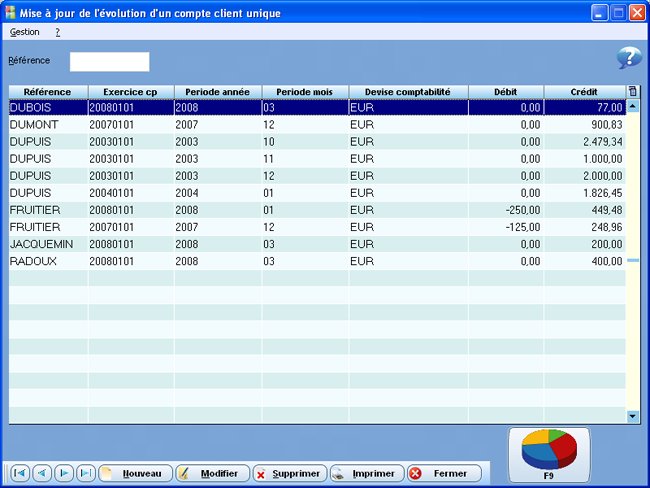Click exercice 20070101 in the DUMONT row
Viewport: 650px width, 488px height.
pyautogui.click(x=112, y=124)
